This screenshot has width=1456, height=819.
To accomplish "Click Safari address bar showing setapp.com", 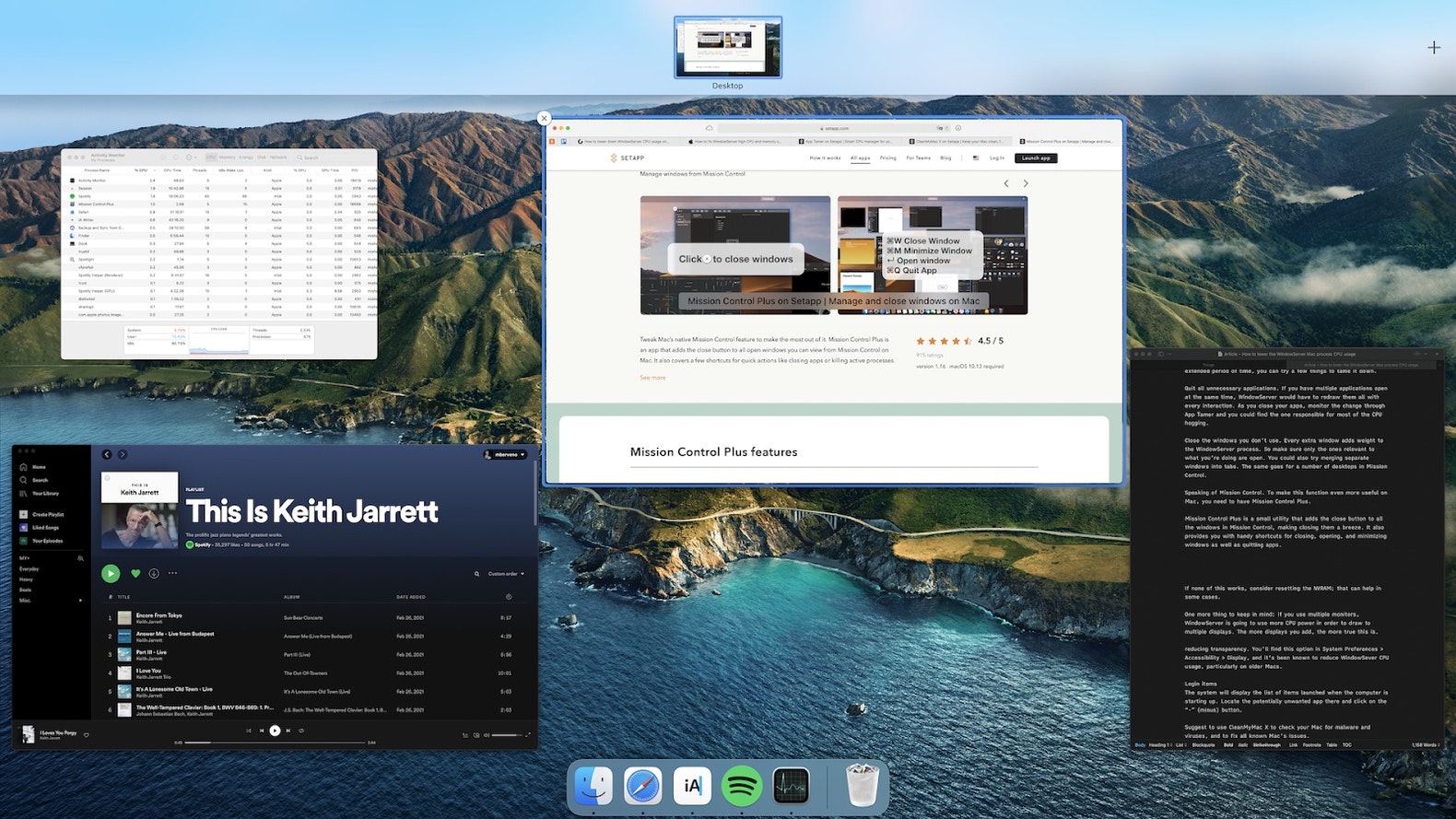I will coord(836,128).
